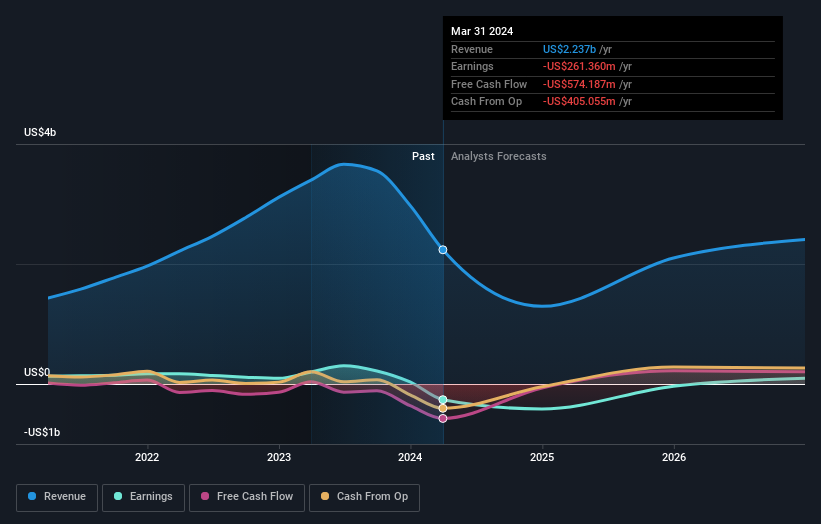Image resolution: width=821 pixels, height=524 pixels.
Task: Select the Revenue data point marker on the chart
Action: coord(443,250)
